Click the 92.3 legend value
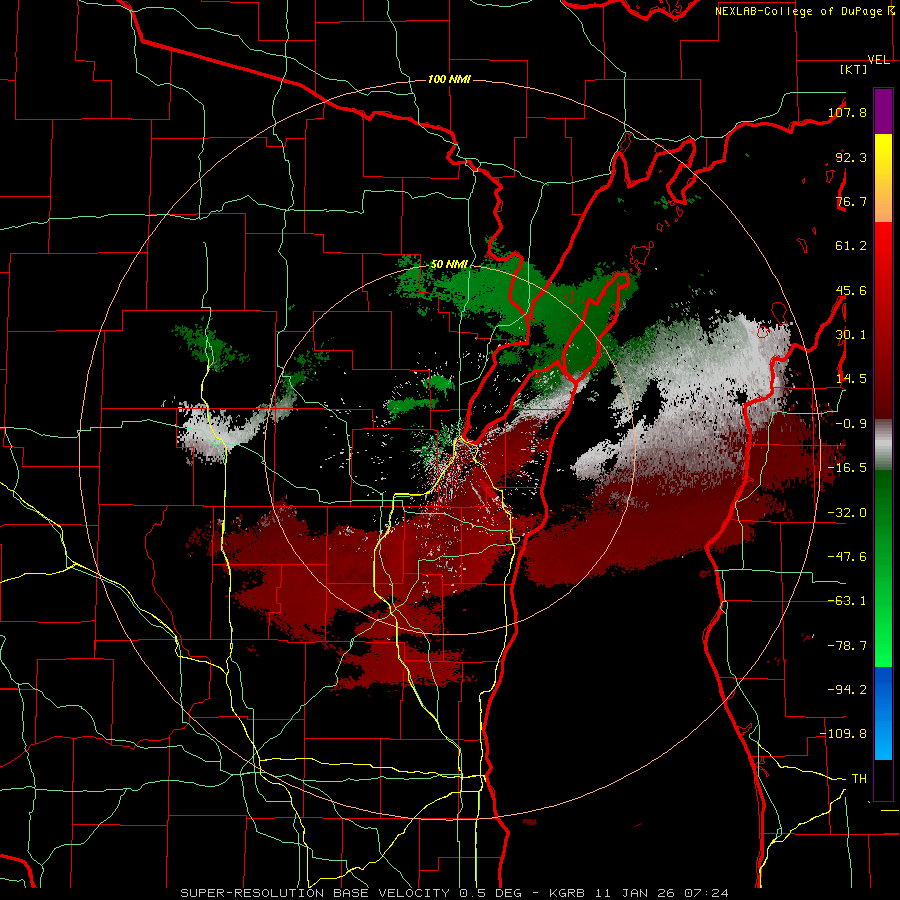This screenshot has height=900, width=900. 851,157
